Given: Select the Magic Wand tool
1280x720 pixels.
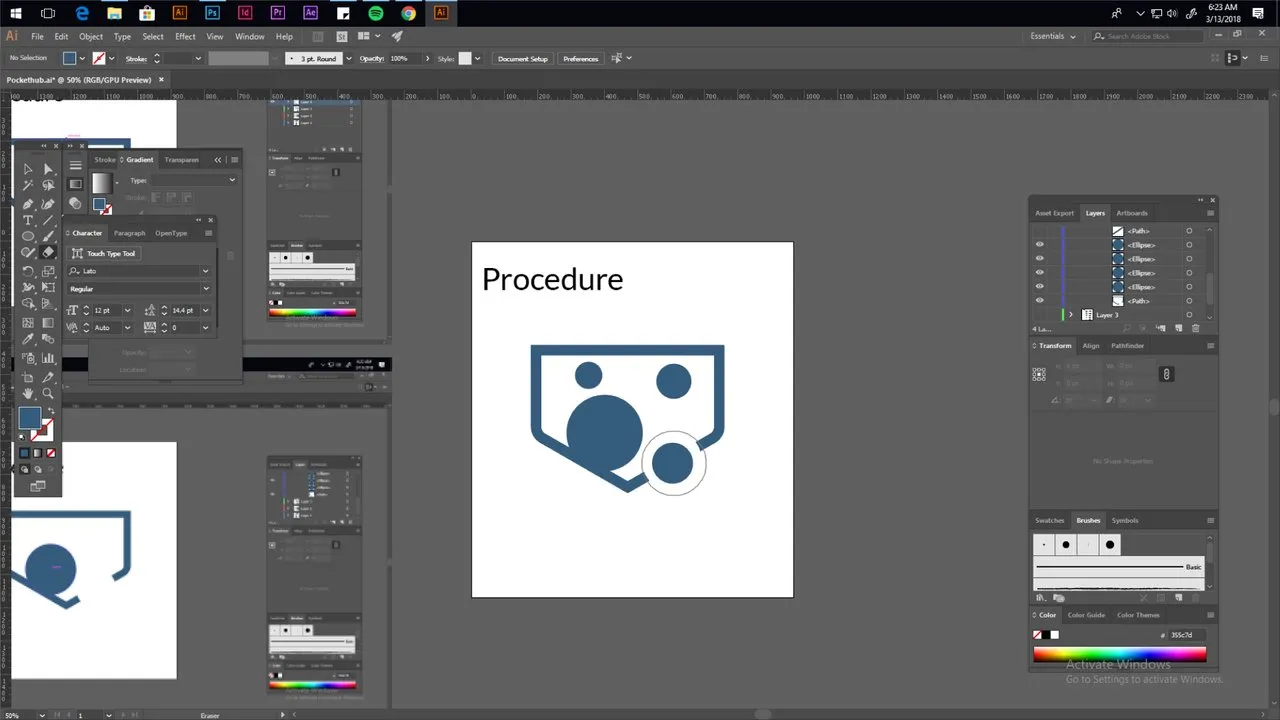Looking at the screenshot, I should point(28,186).
